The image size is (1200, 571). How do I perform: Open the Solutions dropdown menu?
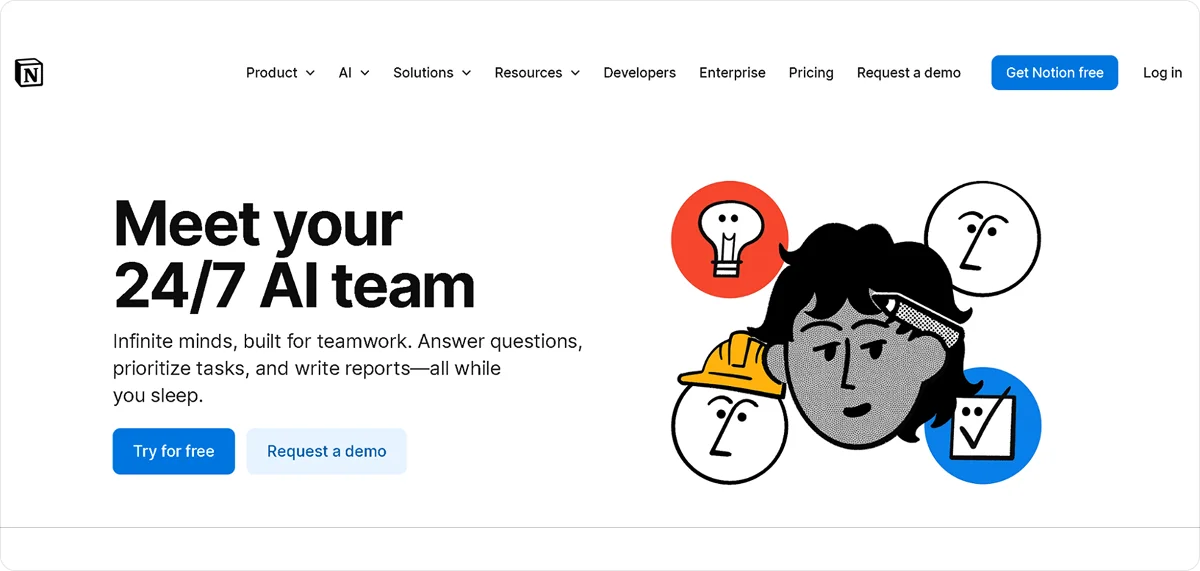tap(432, 73)
